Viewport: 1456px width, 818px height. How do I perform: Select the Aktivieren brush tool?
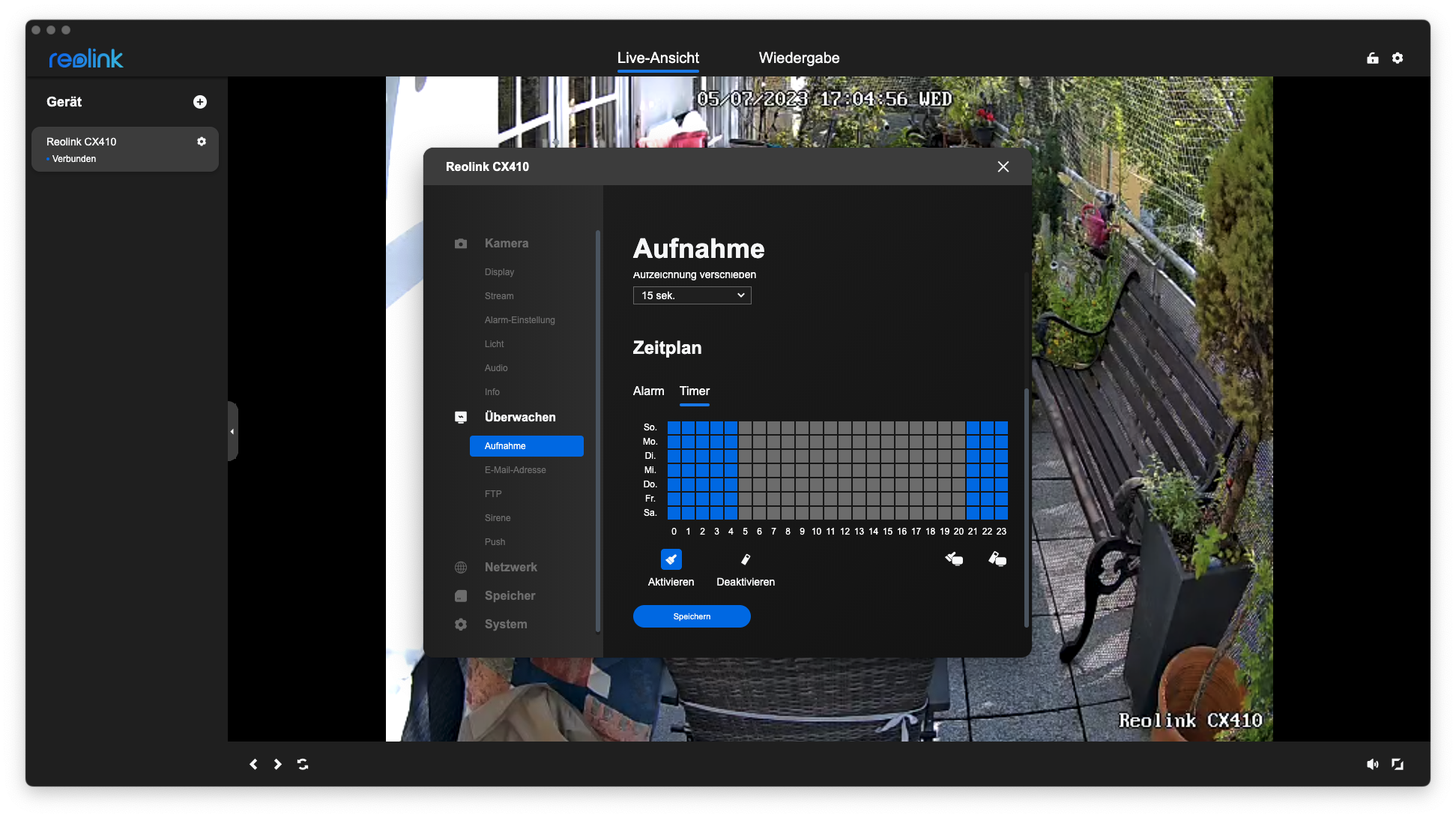(x=671, y=559)
